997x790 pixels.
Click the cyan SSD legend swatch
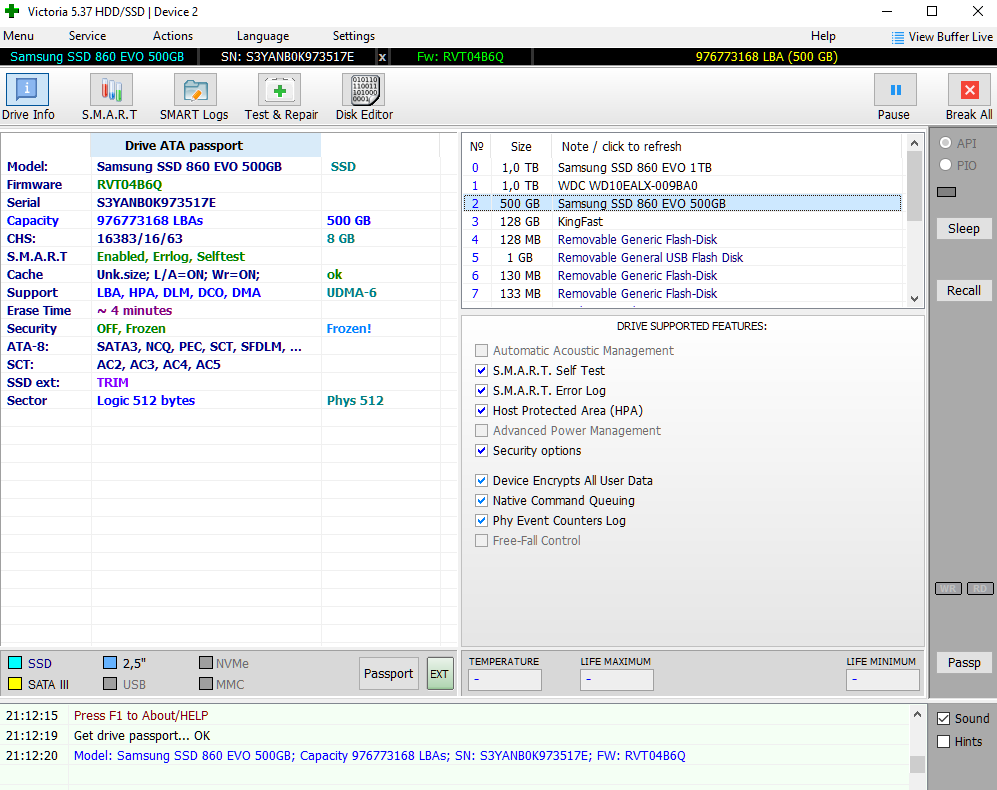point(15,663)
